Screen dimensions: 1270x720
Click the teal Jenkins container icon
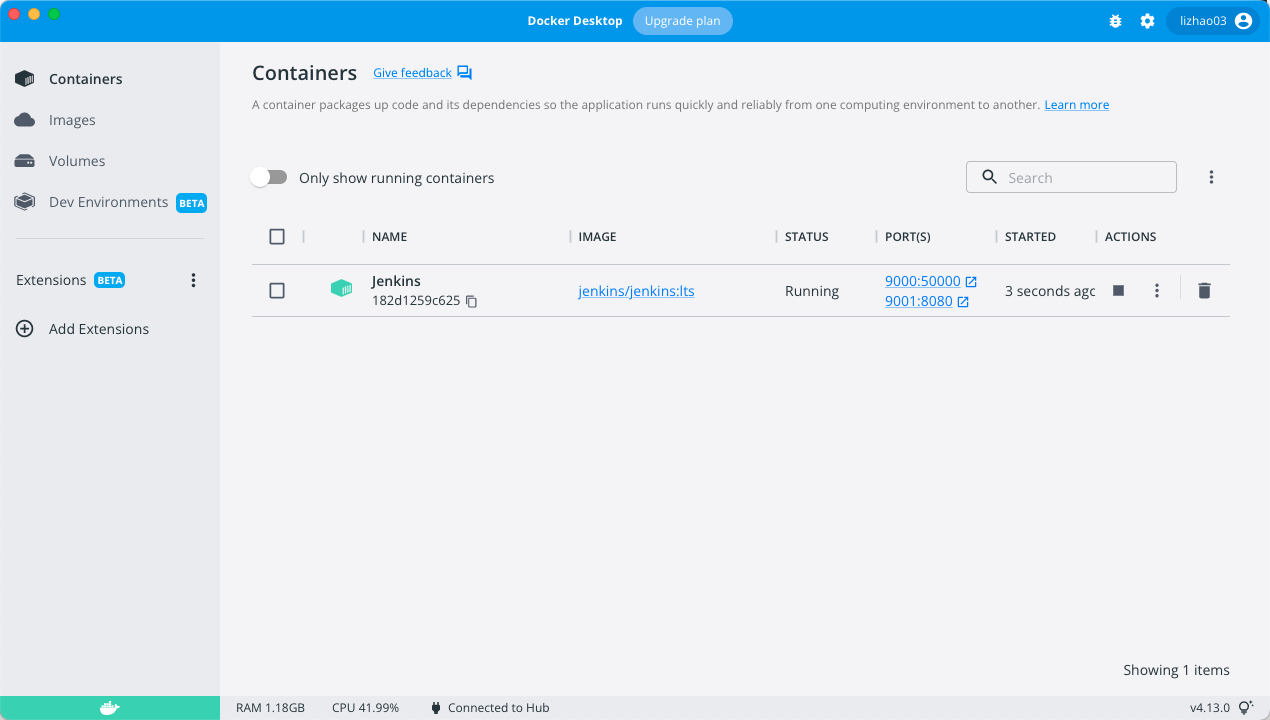click(342, 289)
